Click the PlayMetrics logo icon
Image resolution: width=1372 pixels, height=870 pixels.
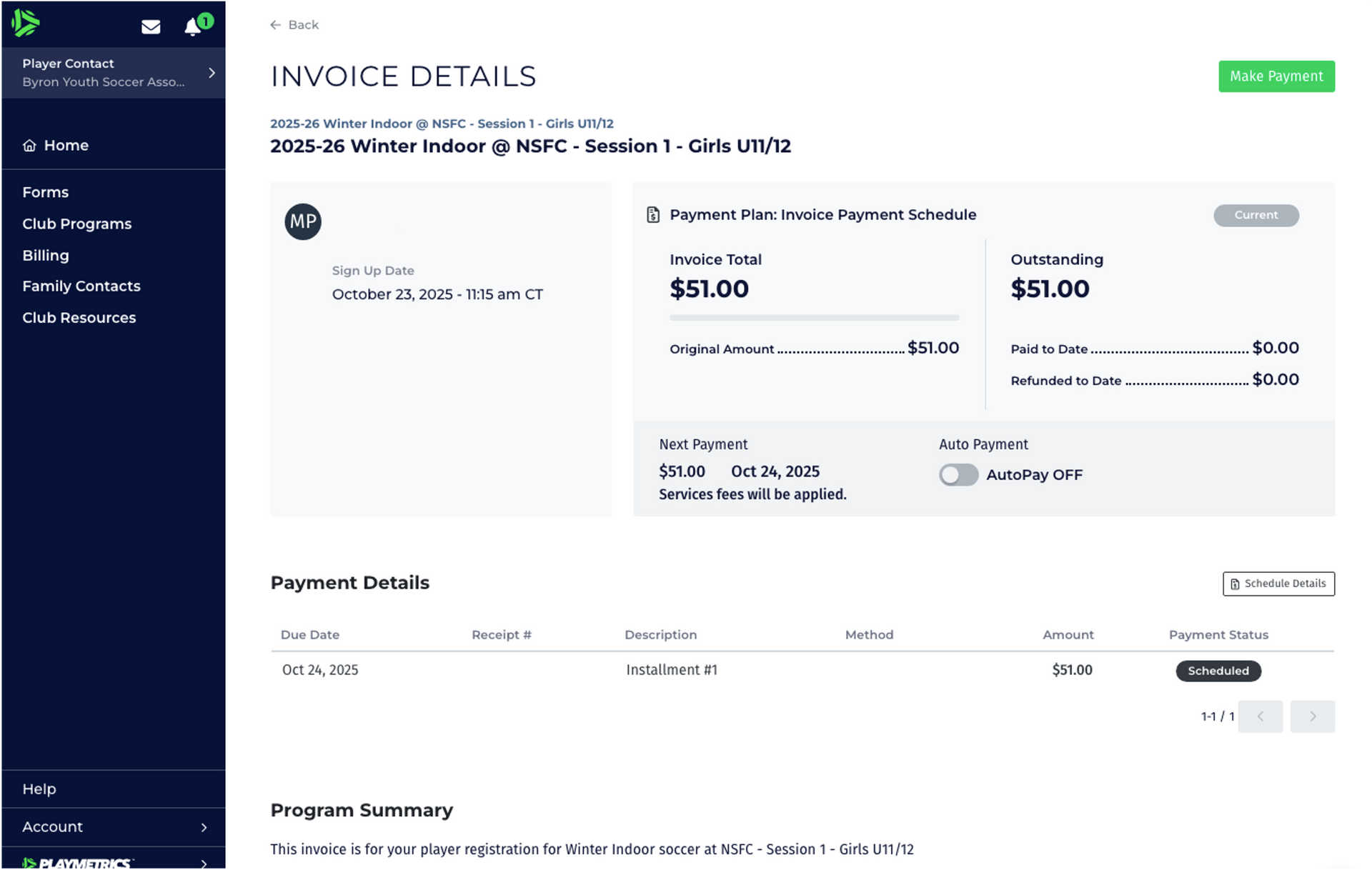(x=26, y=23)
